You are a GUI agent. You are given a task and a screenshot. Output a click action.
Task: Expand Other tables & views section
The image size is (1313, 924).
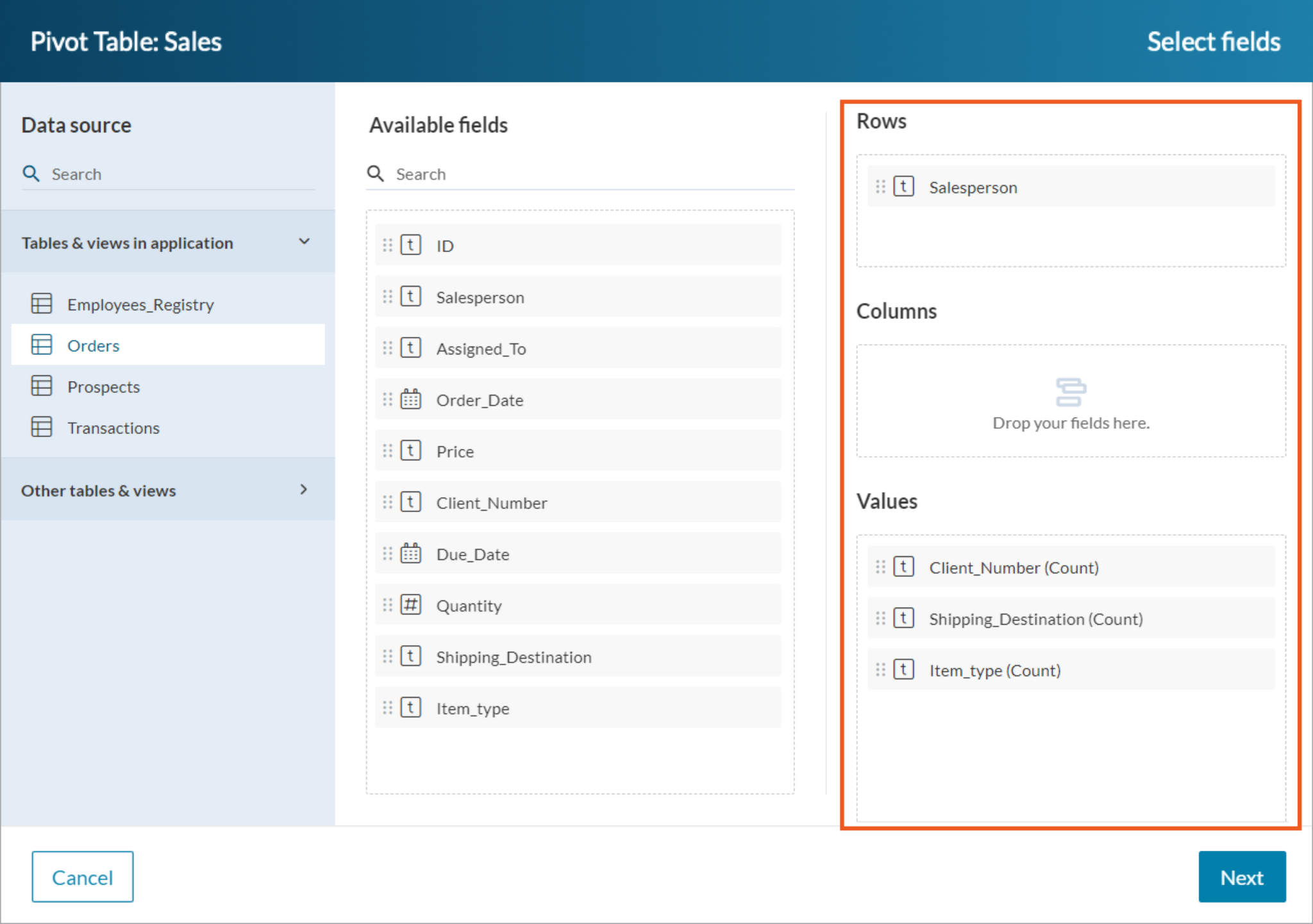coord(304,490)
